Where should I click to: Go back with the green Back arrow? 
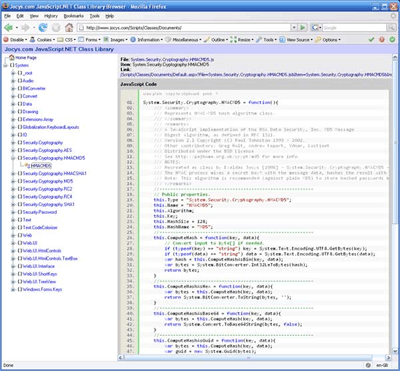tap(8, 28)
